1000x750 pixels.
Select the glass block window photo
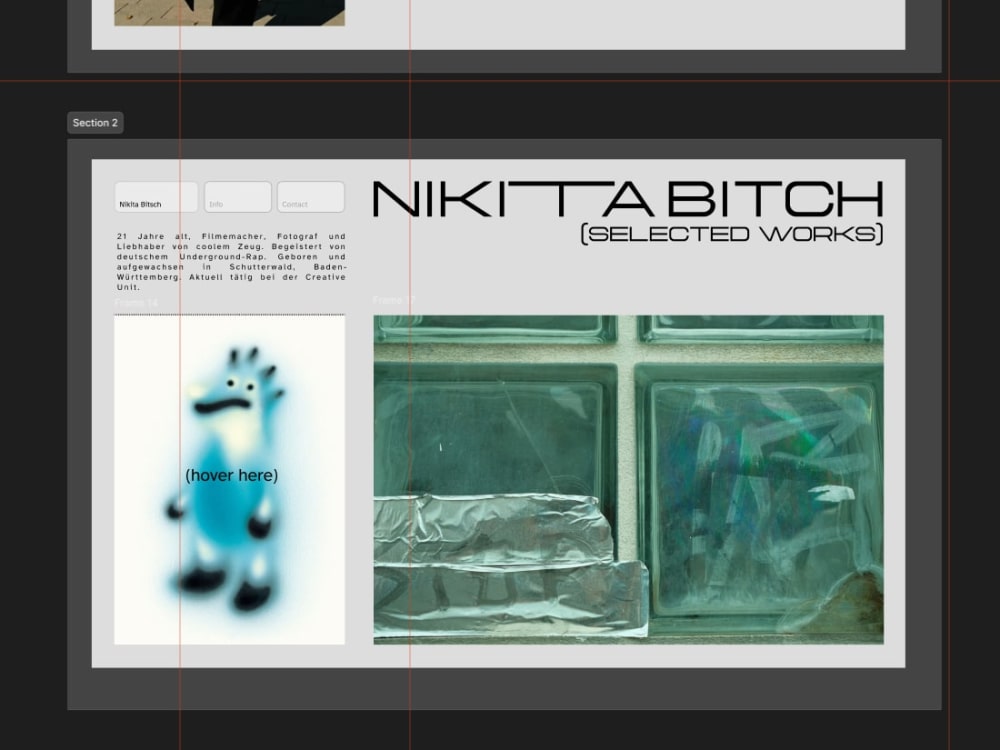tap(629, 480)
